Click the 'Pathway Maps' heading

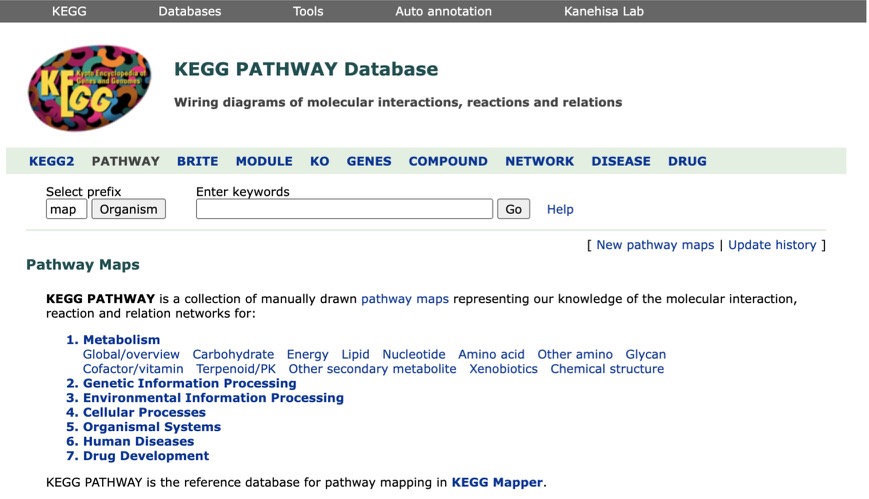(83, 264)
